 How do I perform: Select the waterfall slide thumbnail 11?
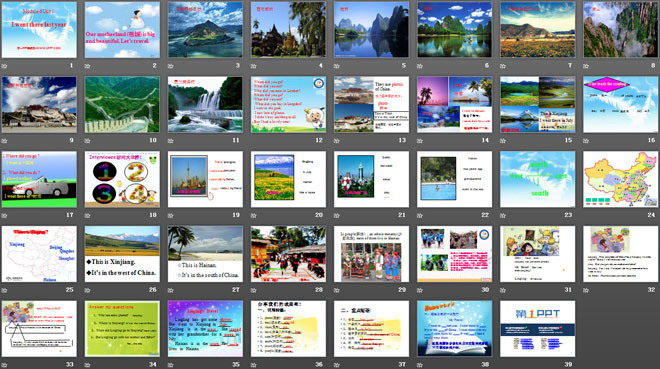point(205,104)
